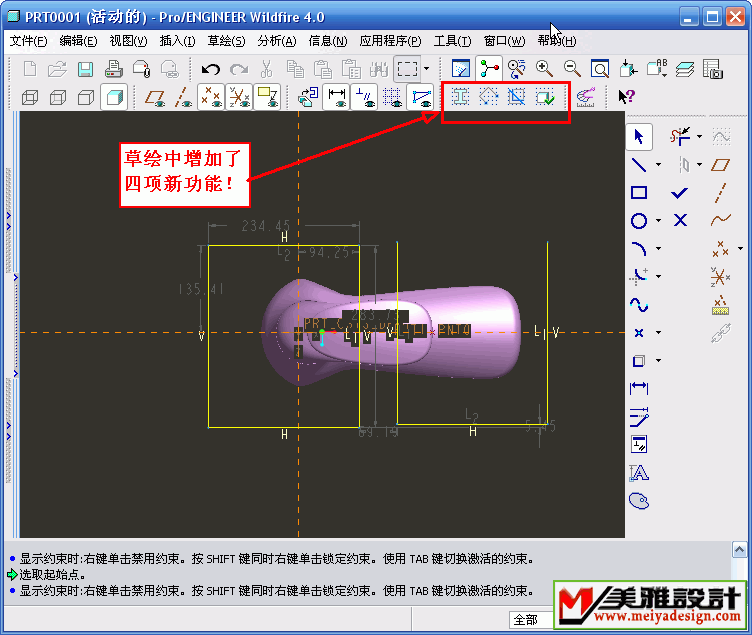Expand the Trim tool flyout arrow
752x635 pixels.
(x=699, y=137)
